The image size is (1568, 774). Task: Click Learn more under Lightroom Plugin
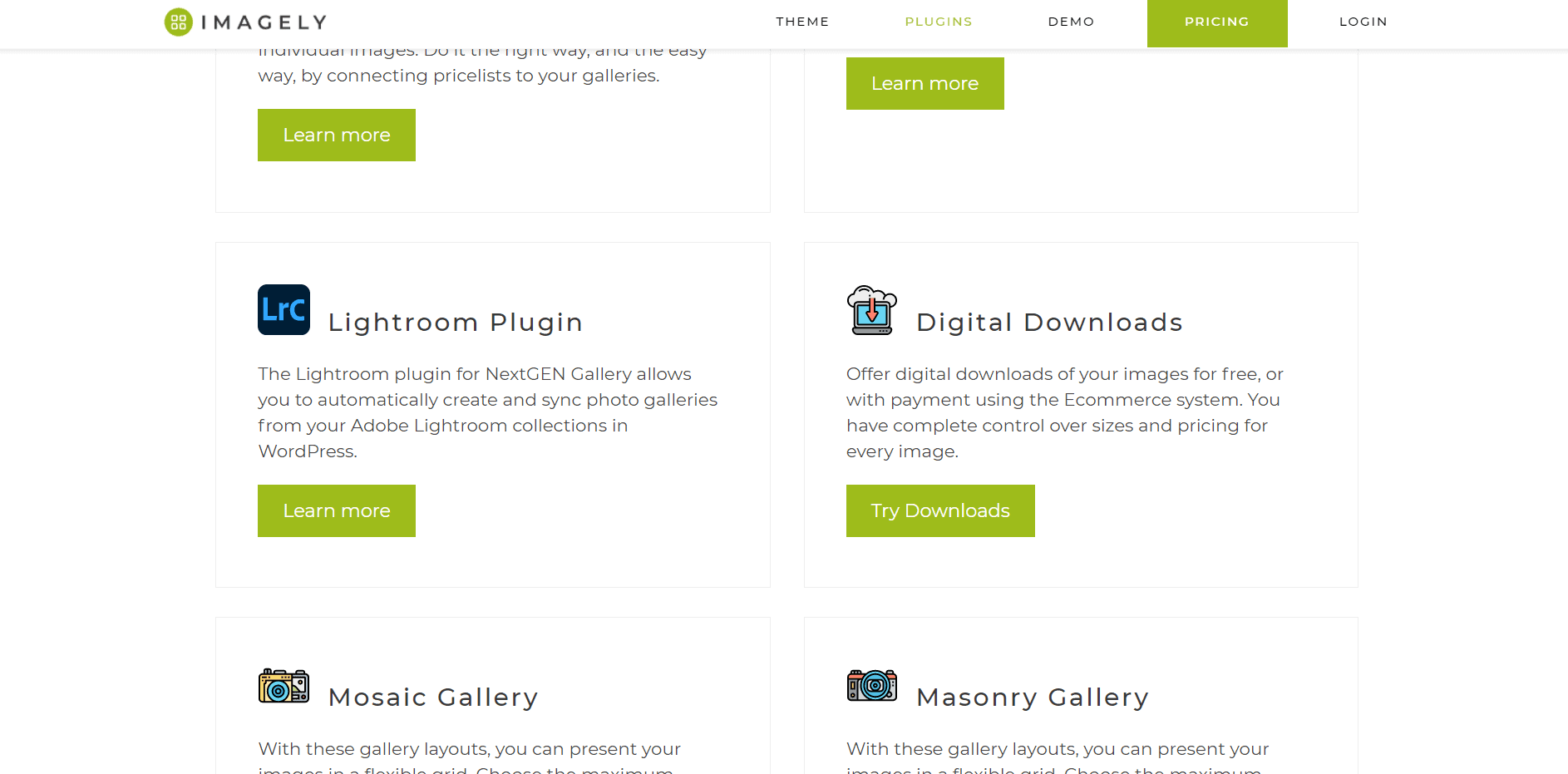(x=337, y=510)
